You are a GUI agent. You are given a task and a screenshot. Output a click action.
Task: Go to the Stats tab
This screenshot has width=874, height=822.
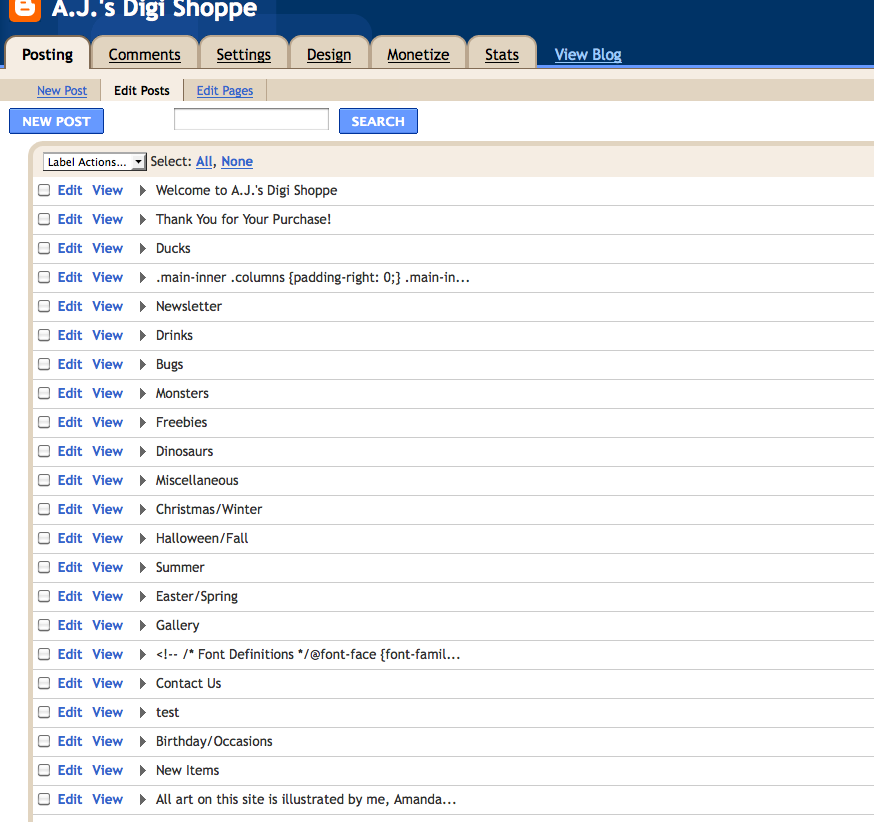(x=501, y=54)
